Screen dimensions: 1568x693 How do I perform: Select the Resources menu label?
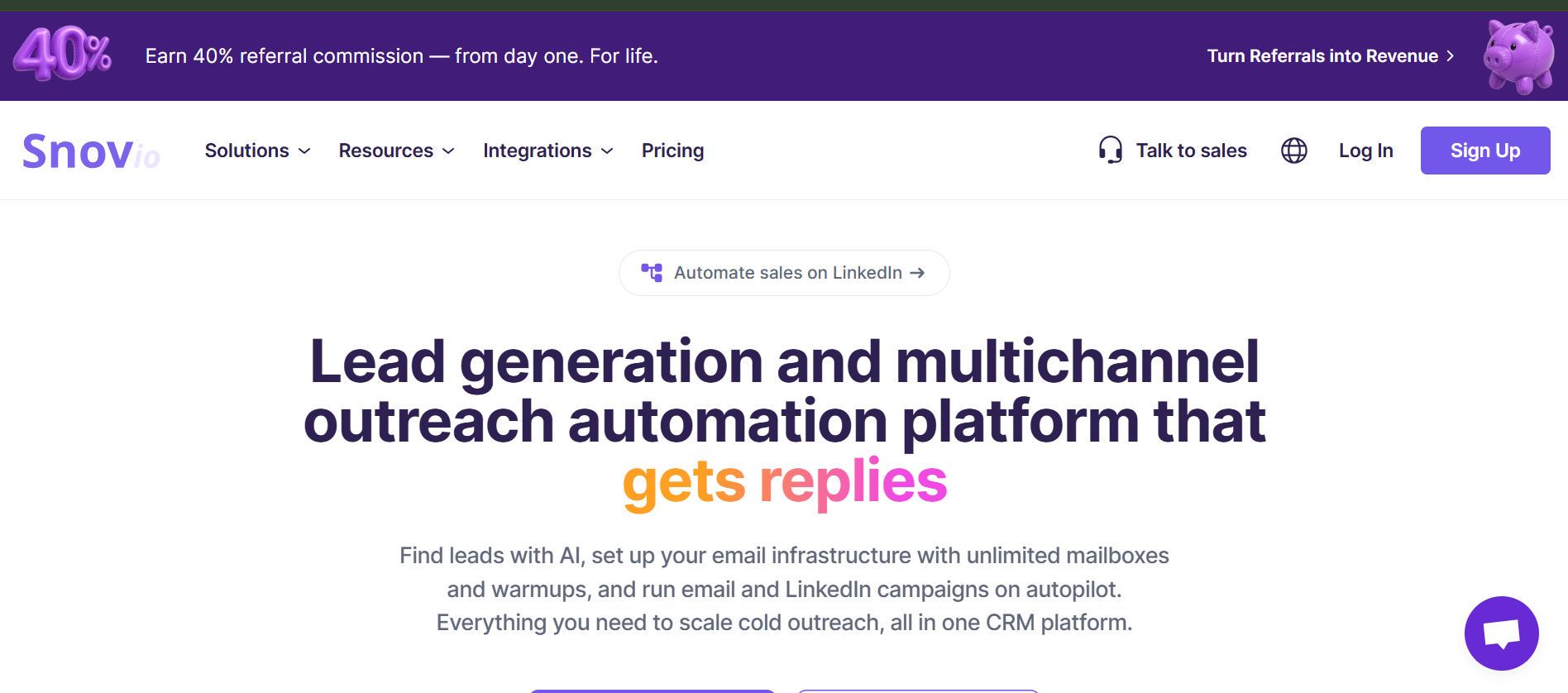tap(385, 151)
